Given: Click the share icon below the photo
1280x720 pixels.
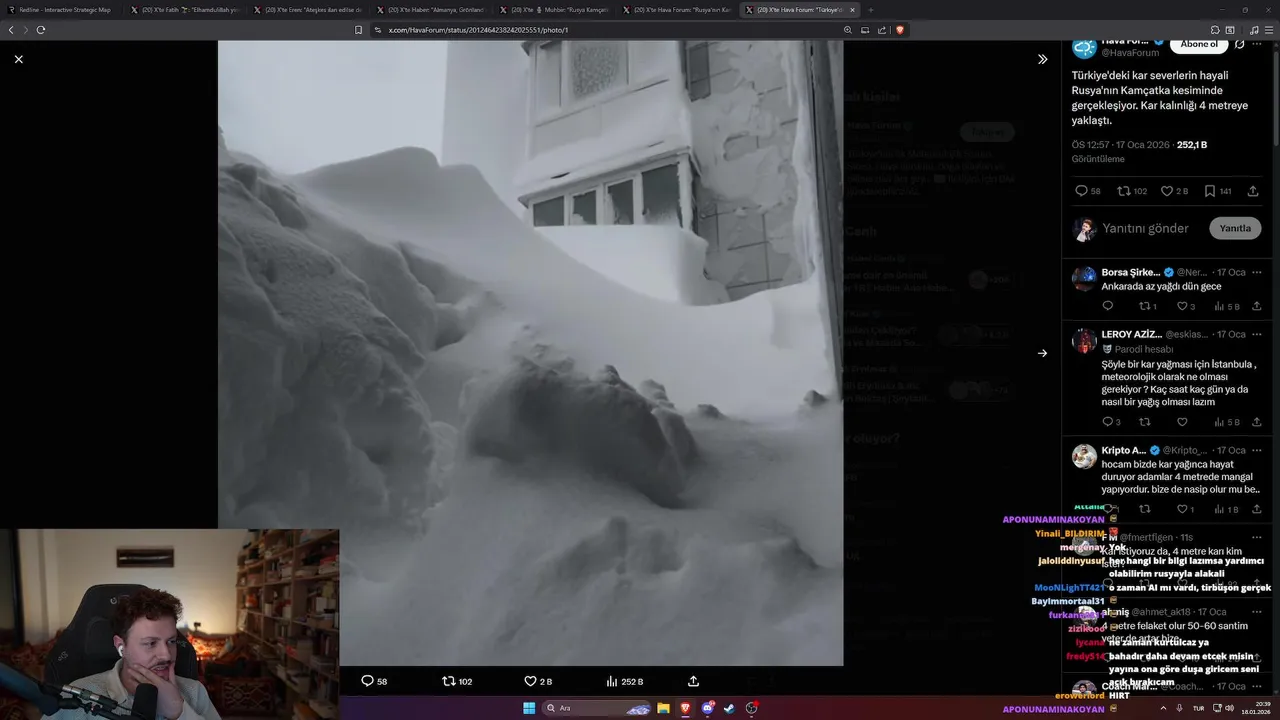Looking at the screenshot, I should 693,681.
